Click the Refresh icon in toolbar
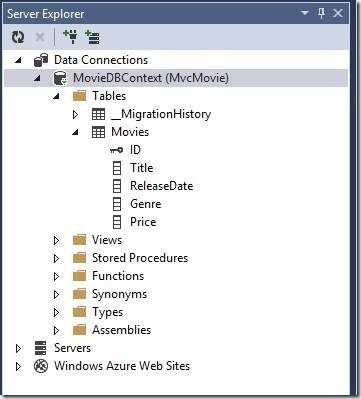Screen dimensions: 361x399 click(18, 37)
